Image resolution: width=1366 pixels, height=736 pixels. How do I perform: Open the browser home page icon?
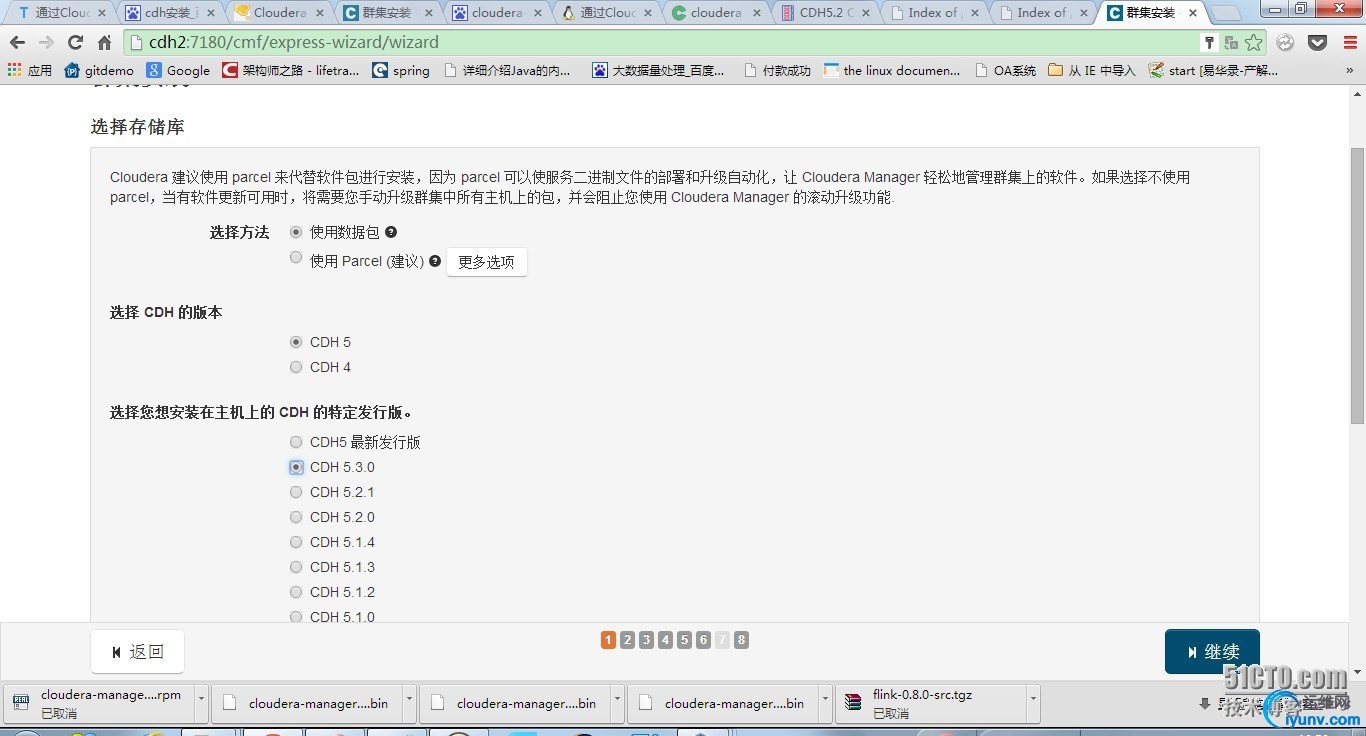[104, 43]
